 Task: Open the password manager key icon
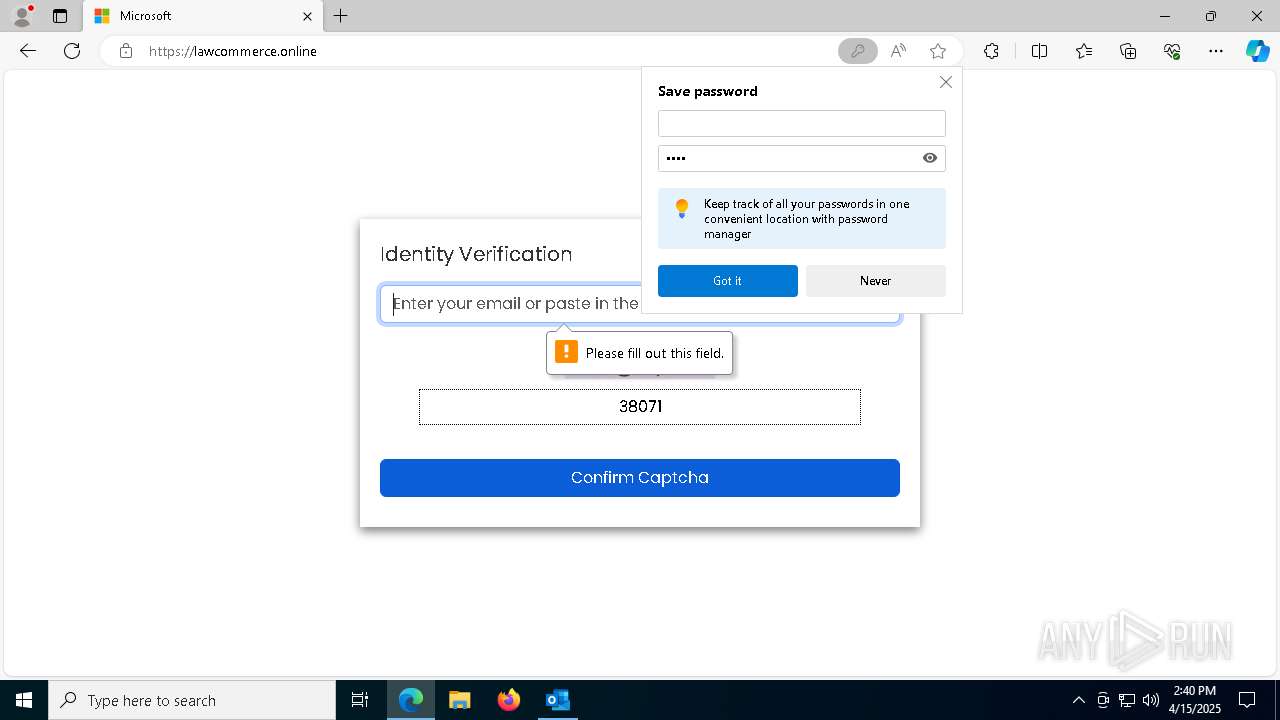click(x=857, y=51)
